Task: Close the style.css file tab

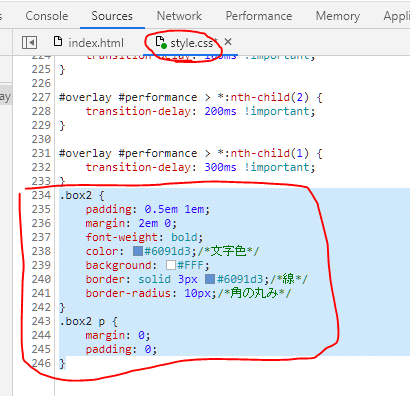Action: 228,42
